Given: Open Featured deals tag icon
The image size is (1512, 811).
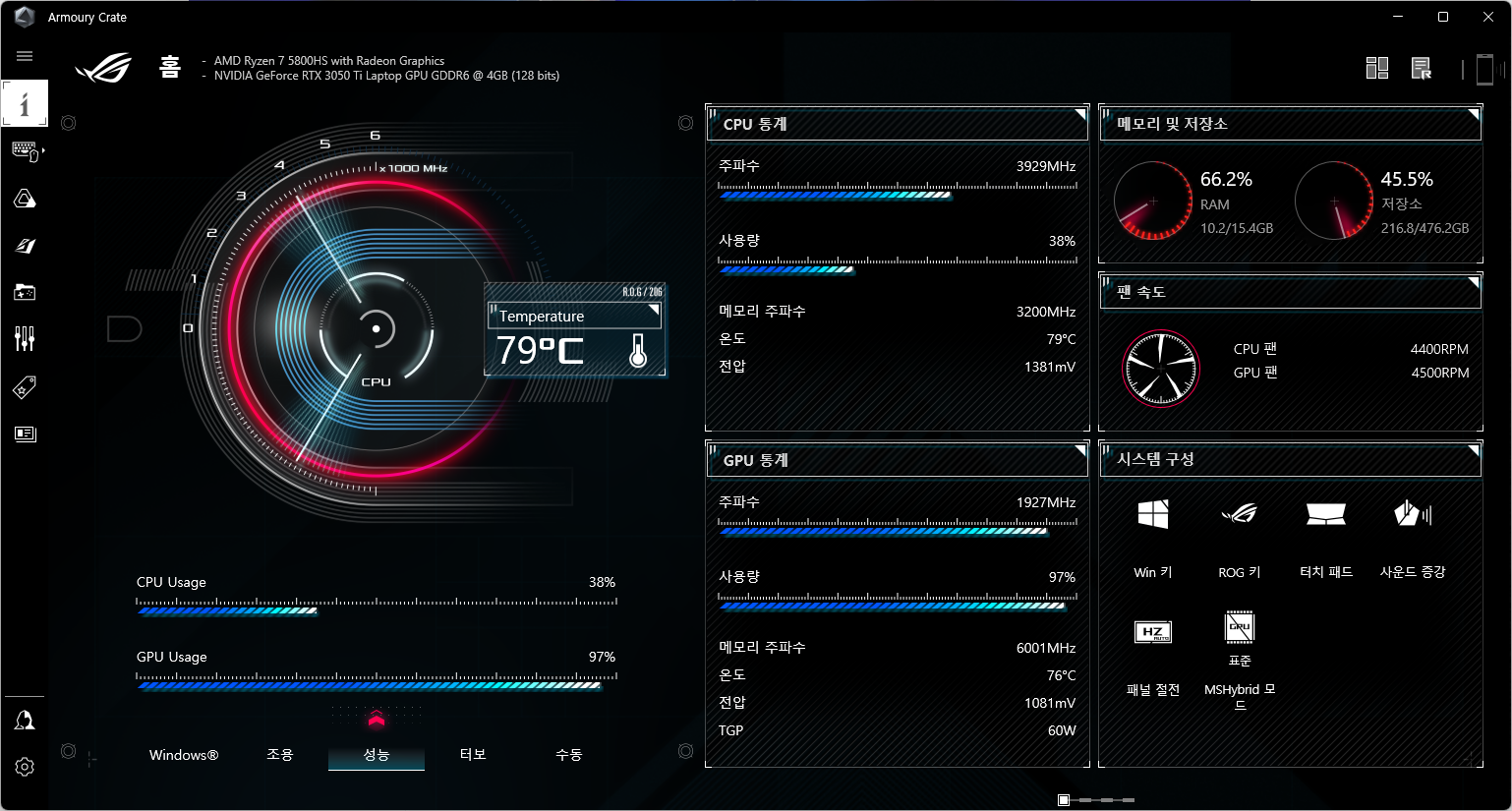Looking at the screenshot, I should point(25,387).
